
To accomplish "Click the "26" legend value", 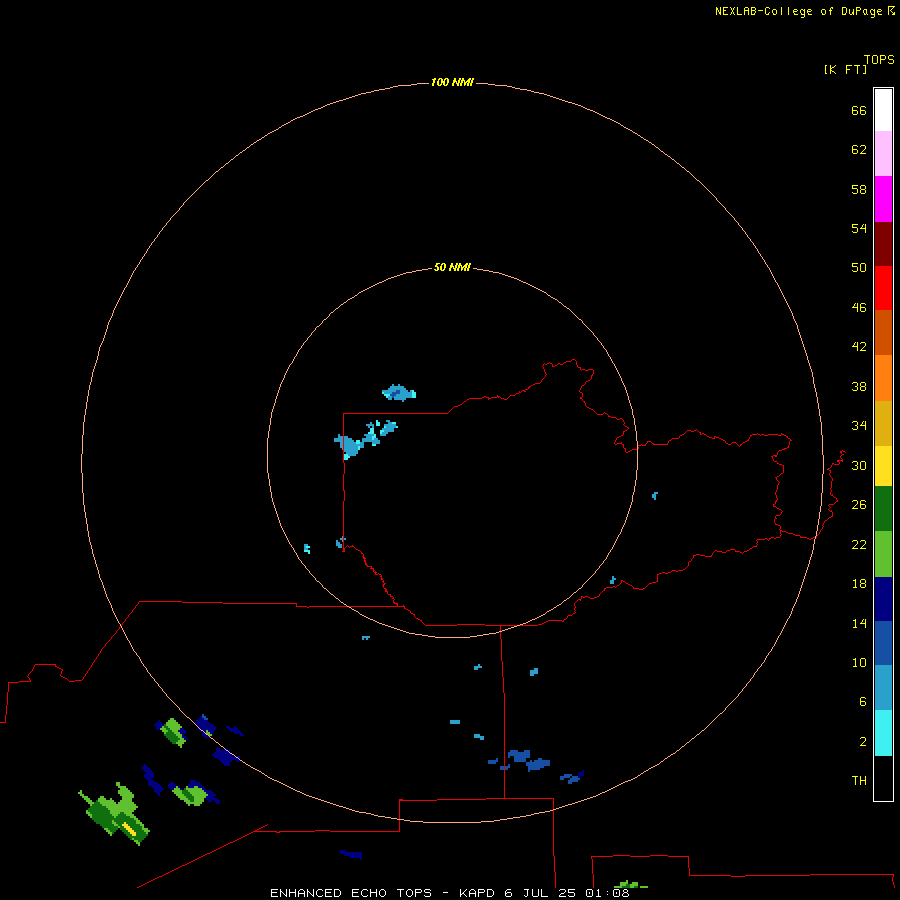I will point(859,505).
